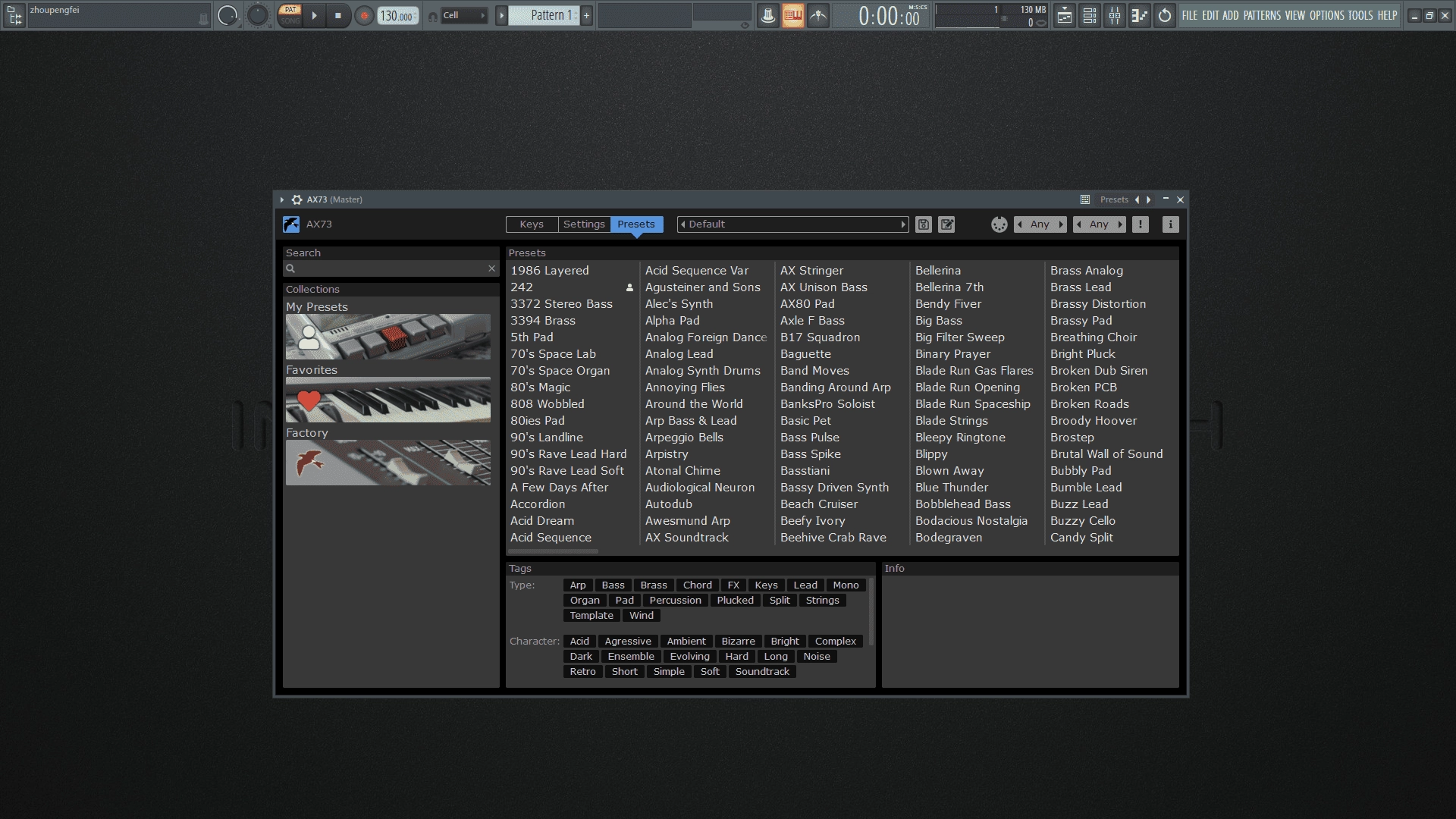Toggle the Percussion type tag
Viewport: 1456px width, 819px height.
tap(675, 601)
